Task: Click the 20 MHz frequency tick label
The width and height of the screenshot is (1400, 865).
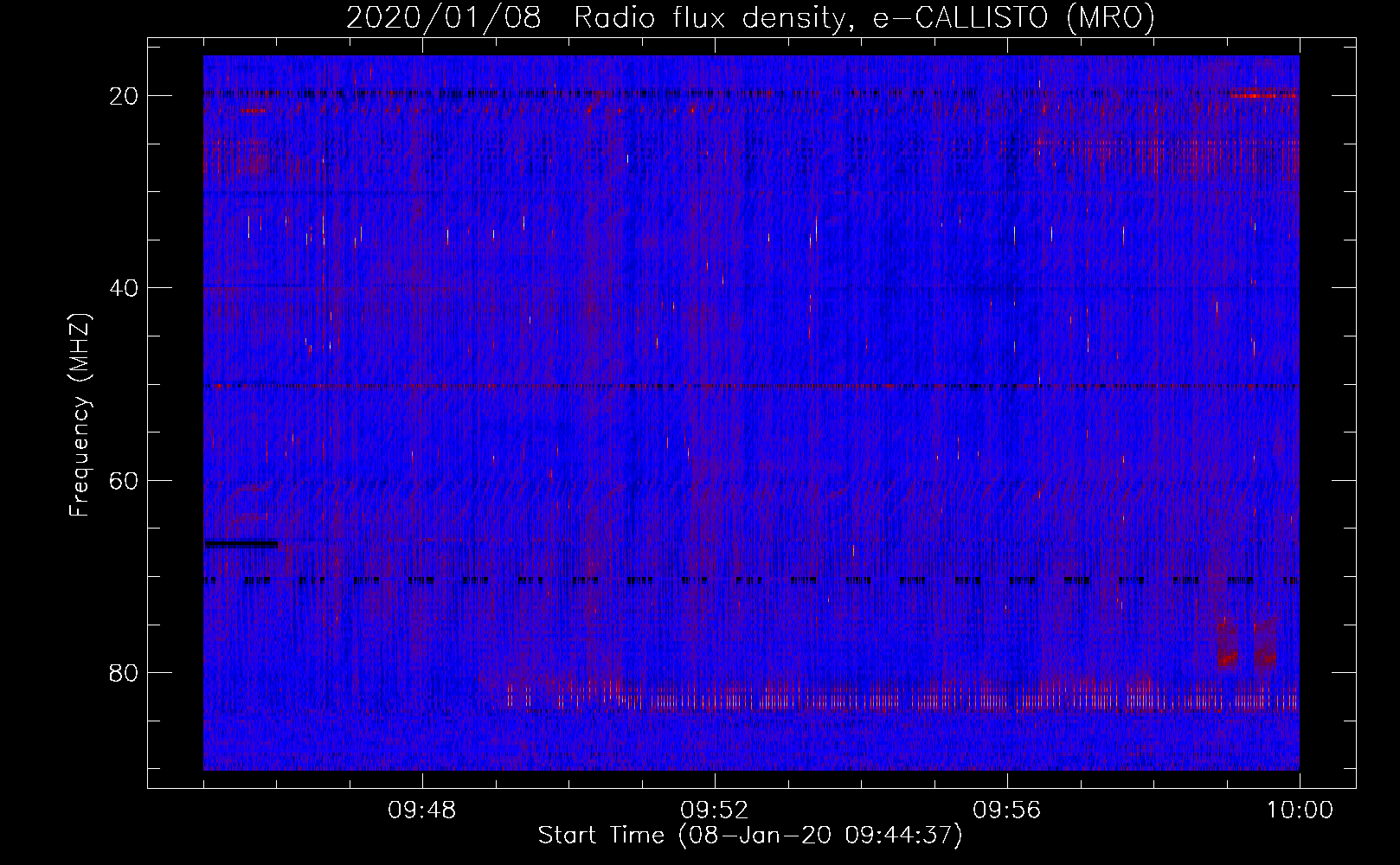Action: (125, 95)
